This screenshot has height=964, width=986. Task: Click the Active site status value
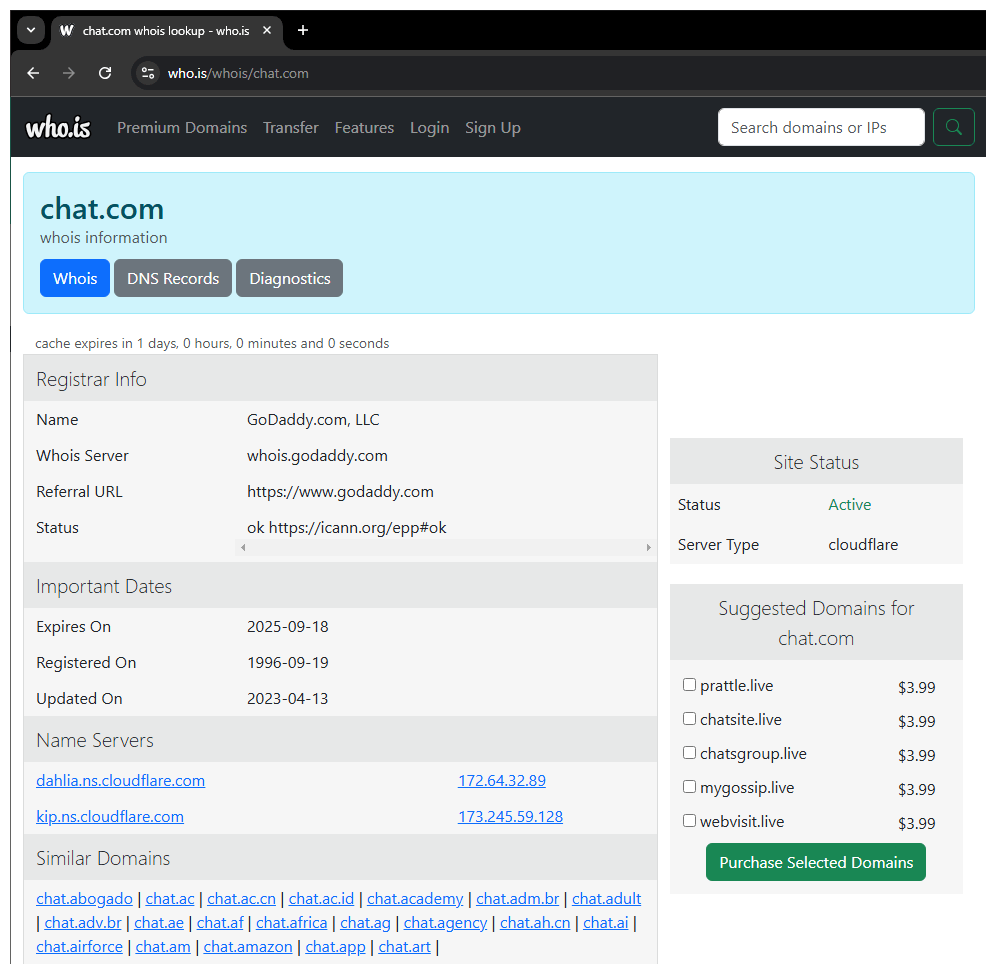pyautogui.click(x=850, y=505)
